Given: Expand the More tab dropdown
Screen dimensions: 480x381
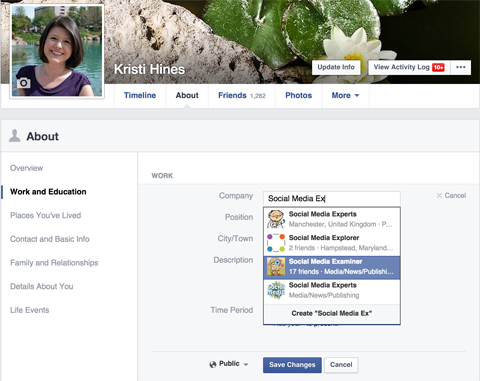Looking at the screenshot, I should 345,96.
